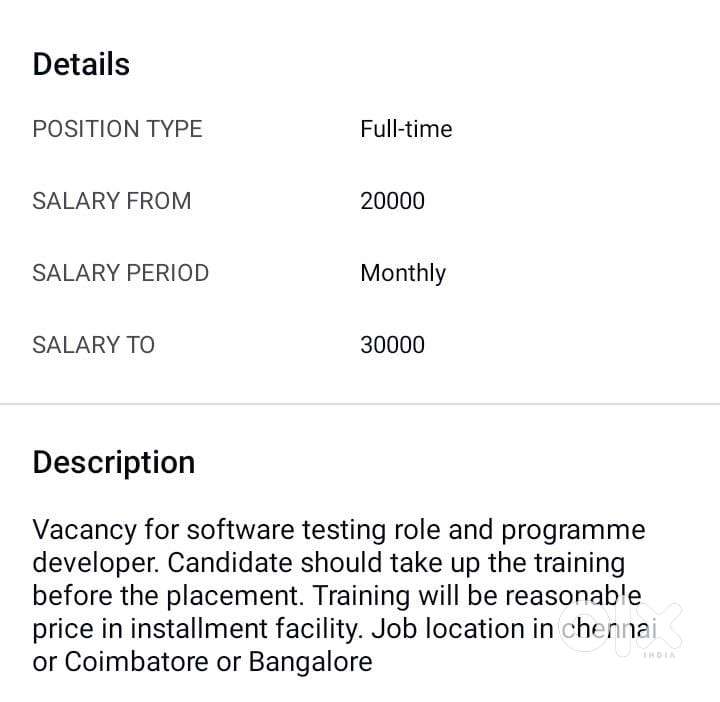720x702 pixels.
Task: Select the POSITION TYPE label
Action: tap(117, 129)
